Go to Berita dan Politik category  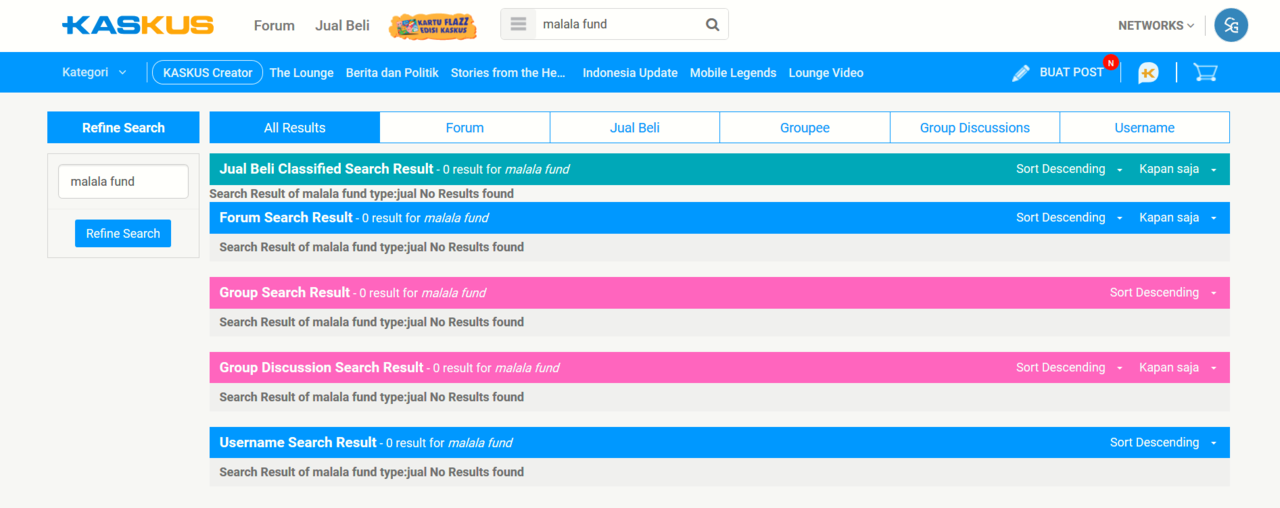pyautogui.click(x=392, y=73)
